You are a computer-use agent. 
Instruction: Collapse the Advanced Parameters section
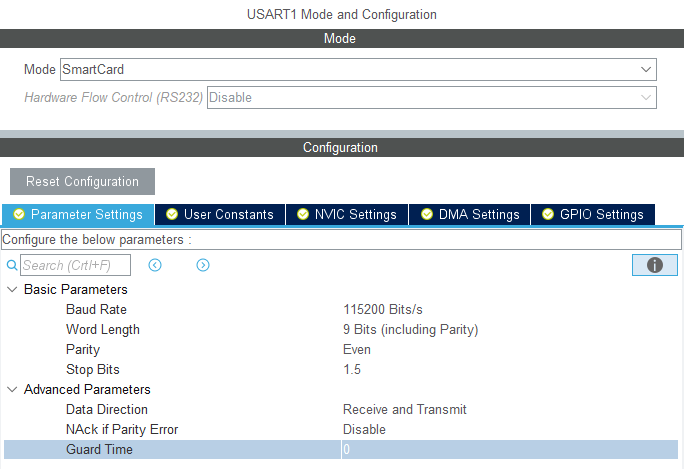[12, 390]
